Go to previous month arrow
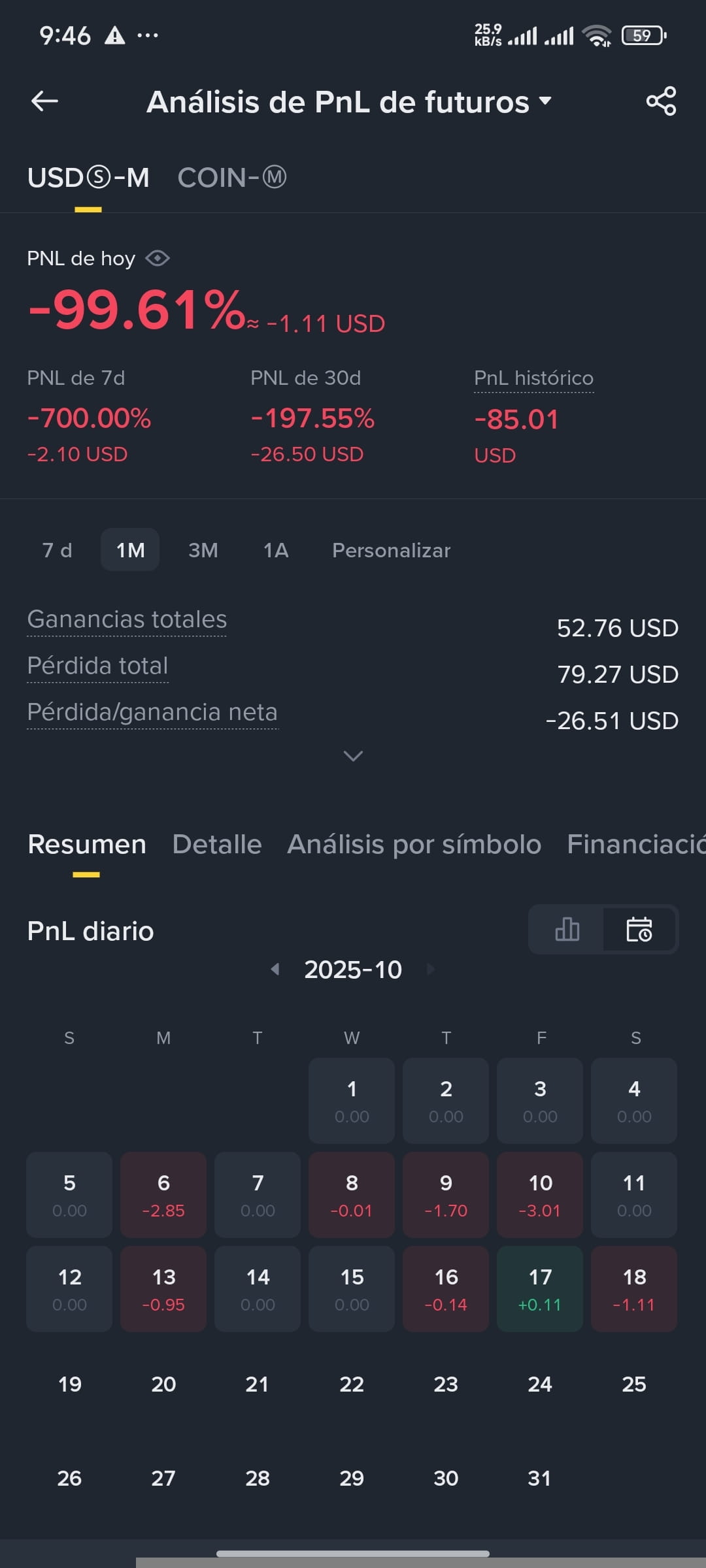Image resolution: width=706 pixels, height=1568 pixels. (275, 969)
